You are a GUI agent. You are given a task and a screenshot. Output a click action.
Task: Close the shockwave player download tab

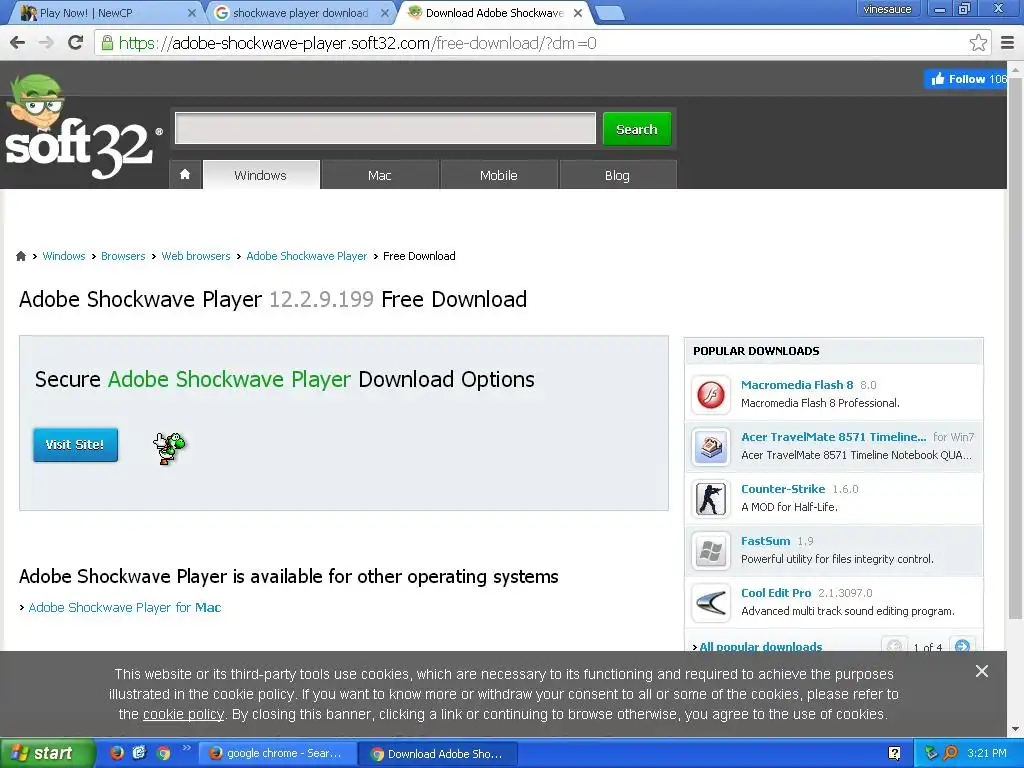[386, 12]
